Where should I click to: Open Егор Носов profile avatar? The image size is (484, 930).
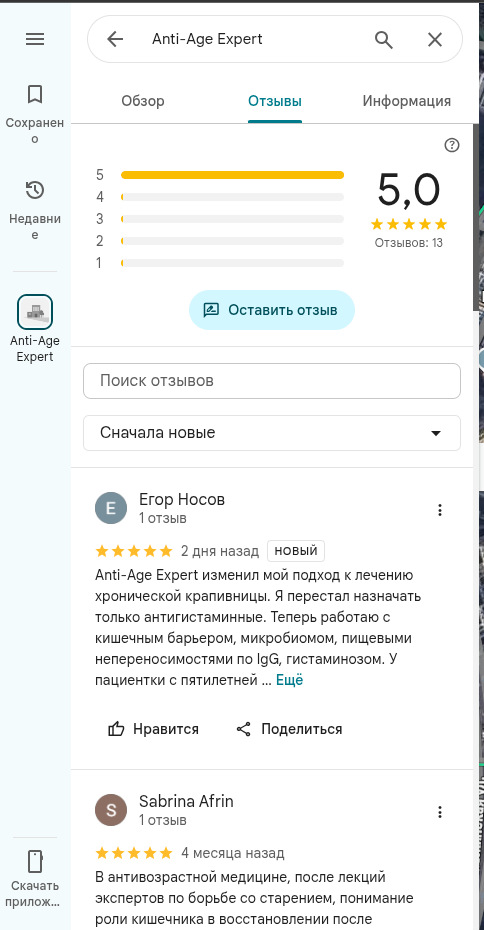tap(111, 508)
